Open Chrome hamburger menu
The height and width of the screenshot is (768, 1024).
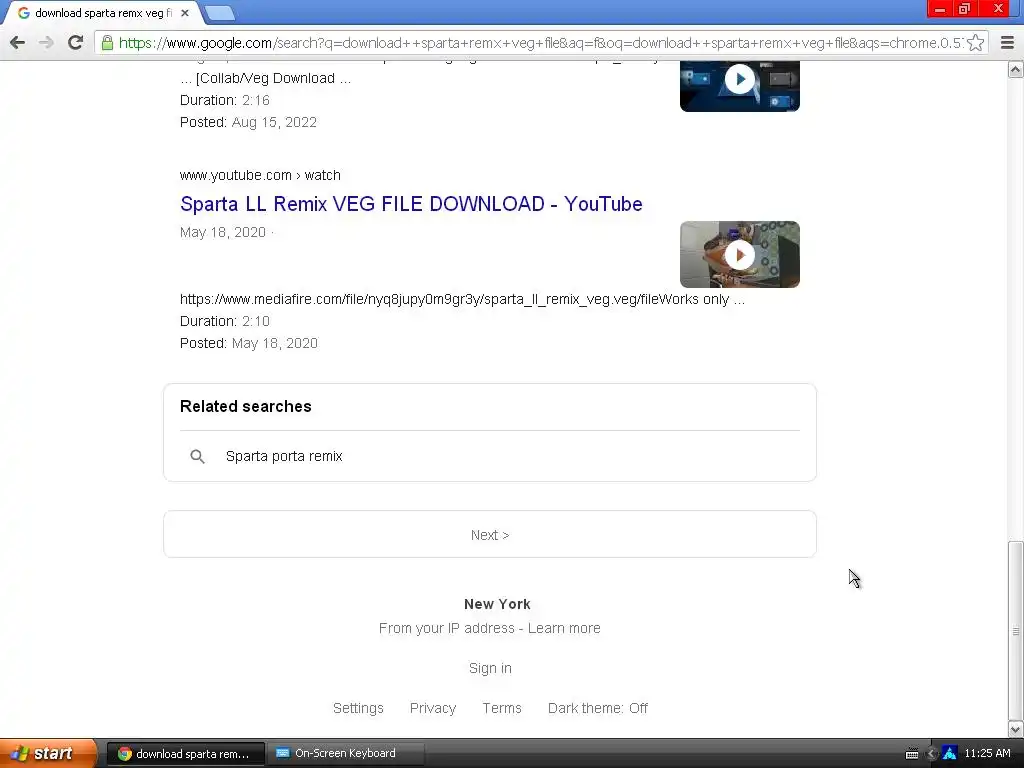(1007, 43)
